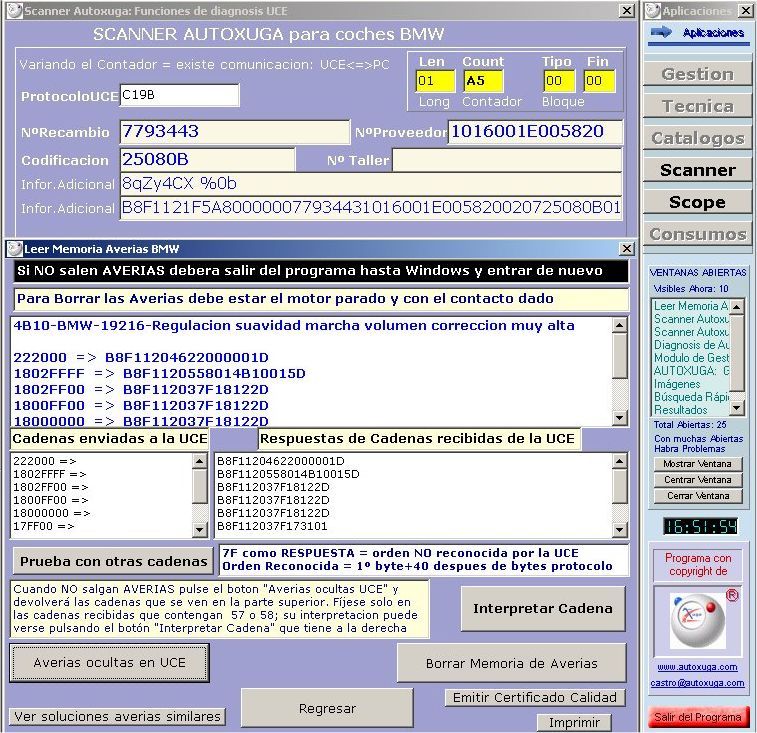Close the Leer Memoria Averias BMW window
The height and width of the screenshot is (733, 757).
[626, 248]
